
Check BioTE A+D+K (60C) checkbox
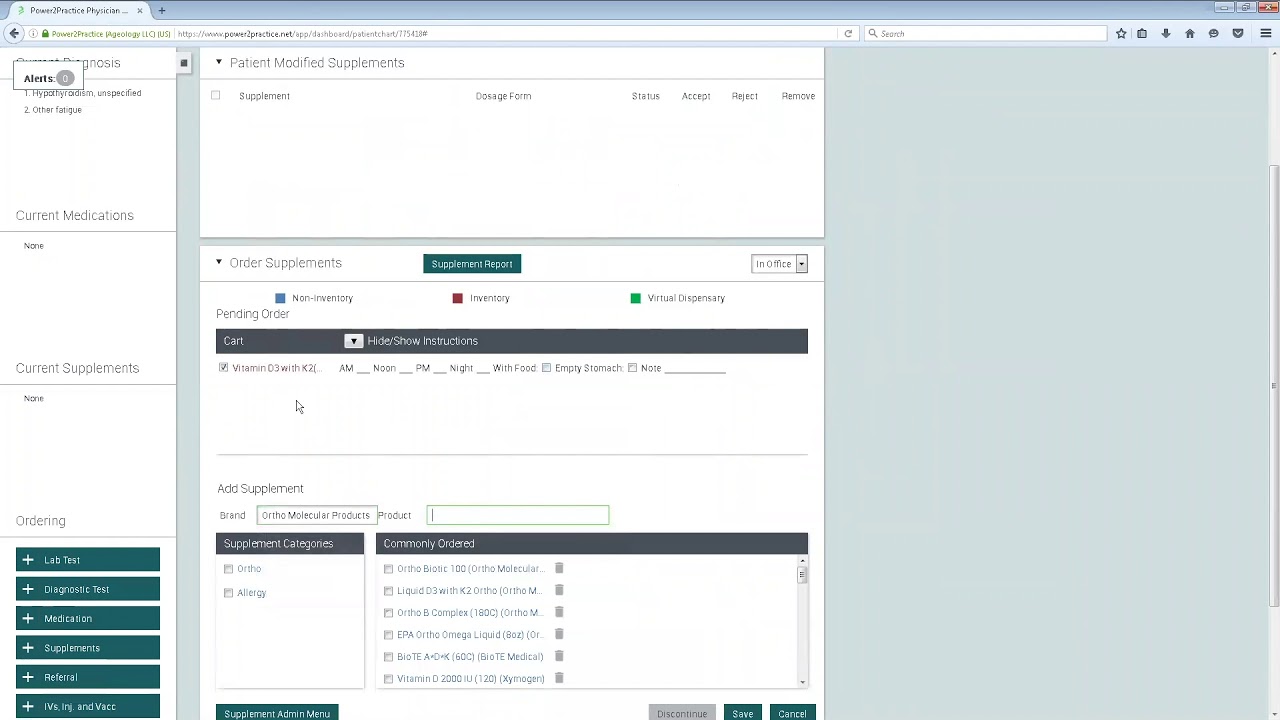click(x=388, y=657)
